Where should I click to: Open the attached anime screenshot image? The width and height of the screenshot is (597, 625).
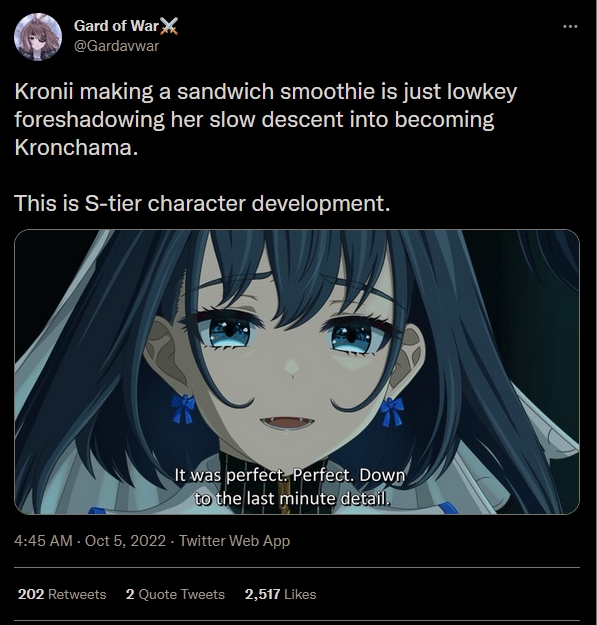click(x=297, y=371)
